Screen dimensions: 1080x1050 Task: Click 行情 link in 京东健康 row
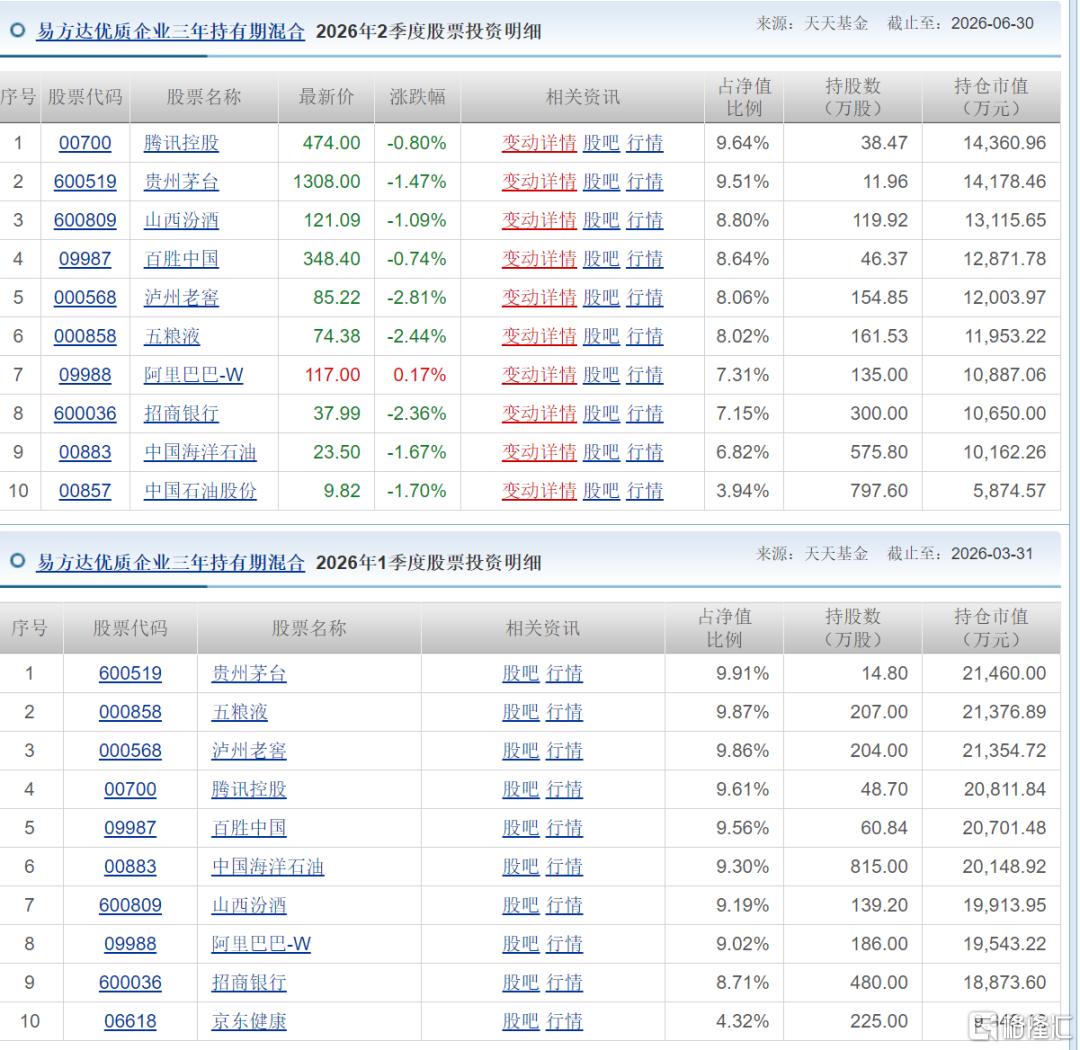(x=564, y=1020)
